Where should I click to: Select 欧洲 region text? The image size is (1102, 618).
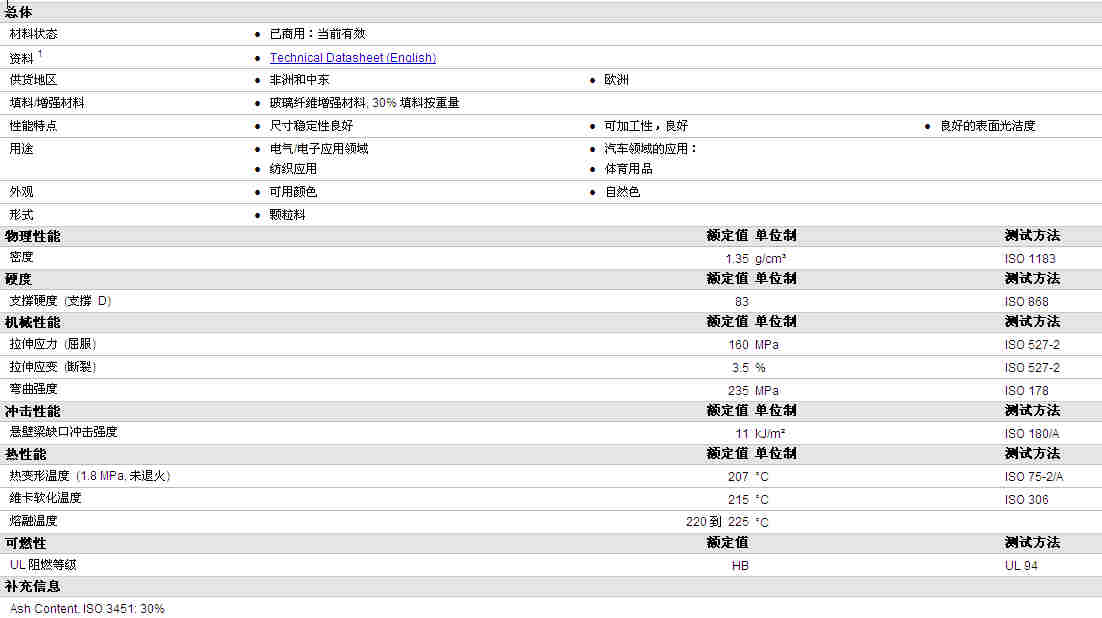tap(616, 80)
